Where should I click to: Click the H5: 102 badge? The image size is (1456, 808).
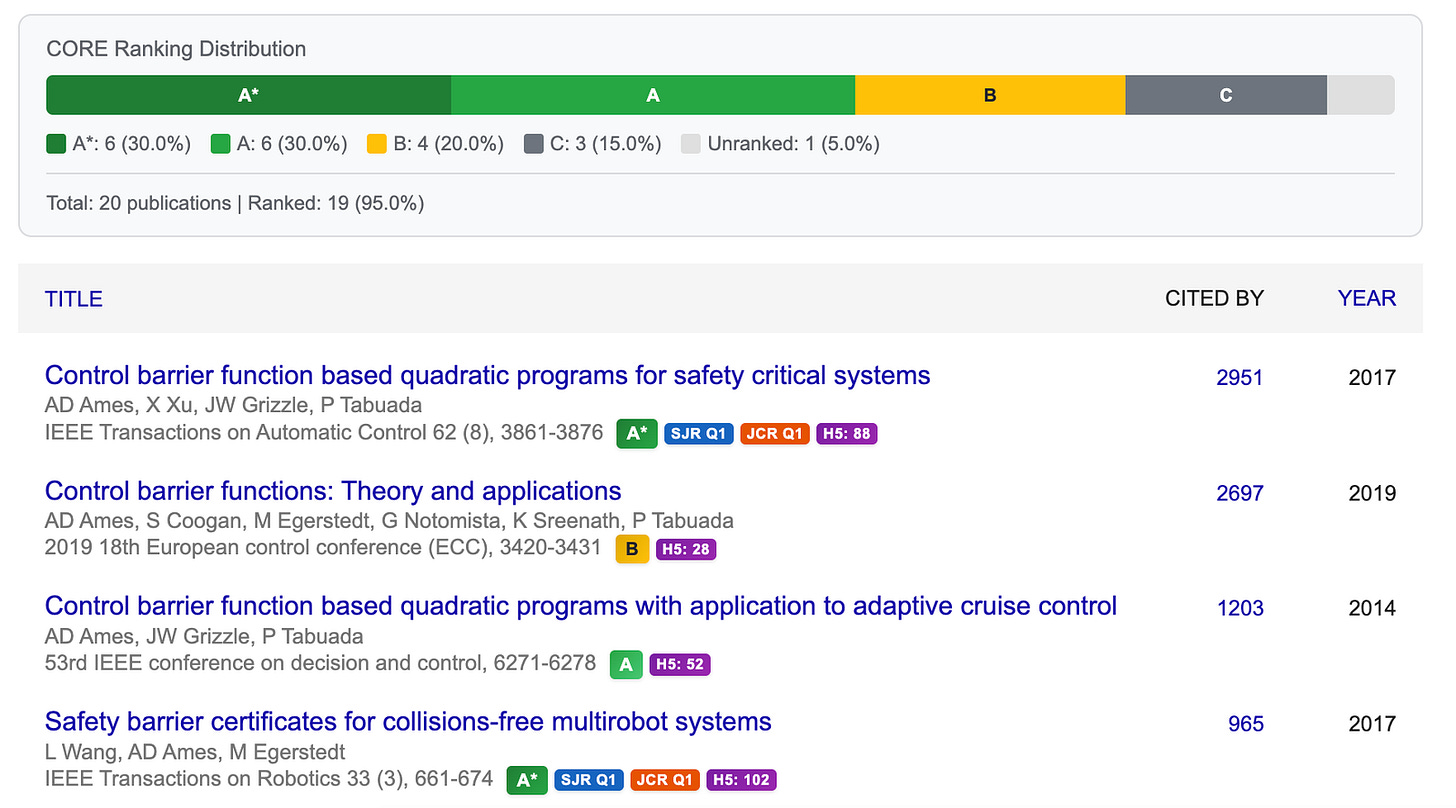742,780
